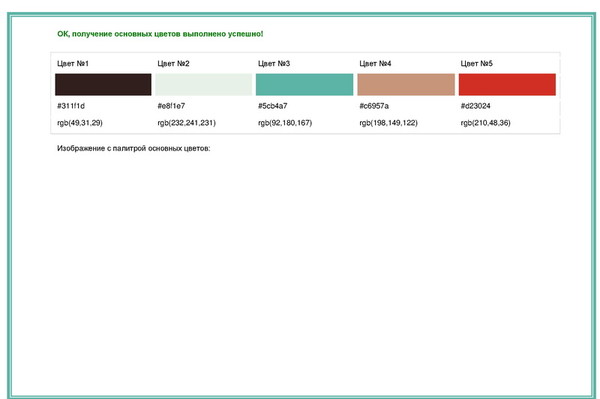Image resolution: width=600 pixels, height=399 pixels.
Task: Select rgb(92,180,167) text
Action: [285, 123]
